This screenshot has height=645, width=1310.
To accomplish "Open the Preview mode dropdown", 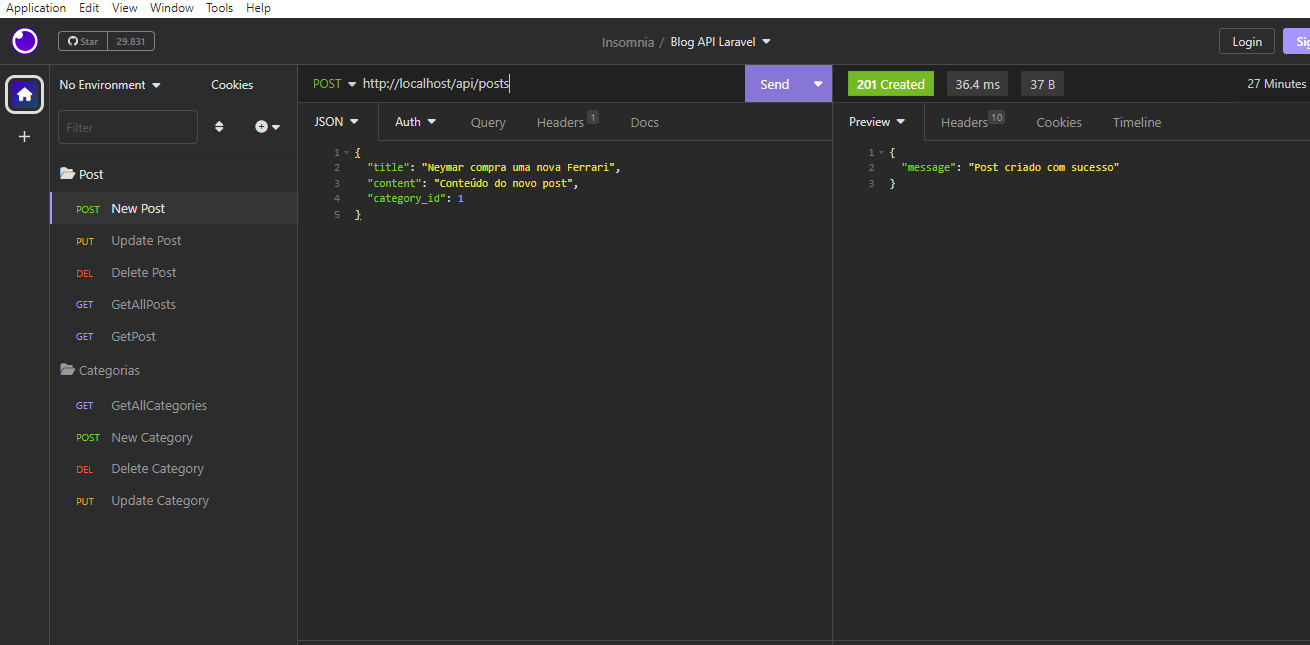I will point(877,121).
